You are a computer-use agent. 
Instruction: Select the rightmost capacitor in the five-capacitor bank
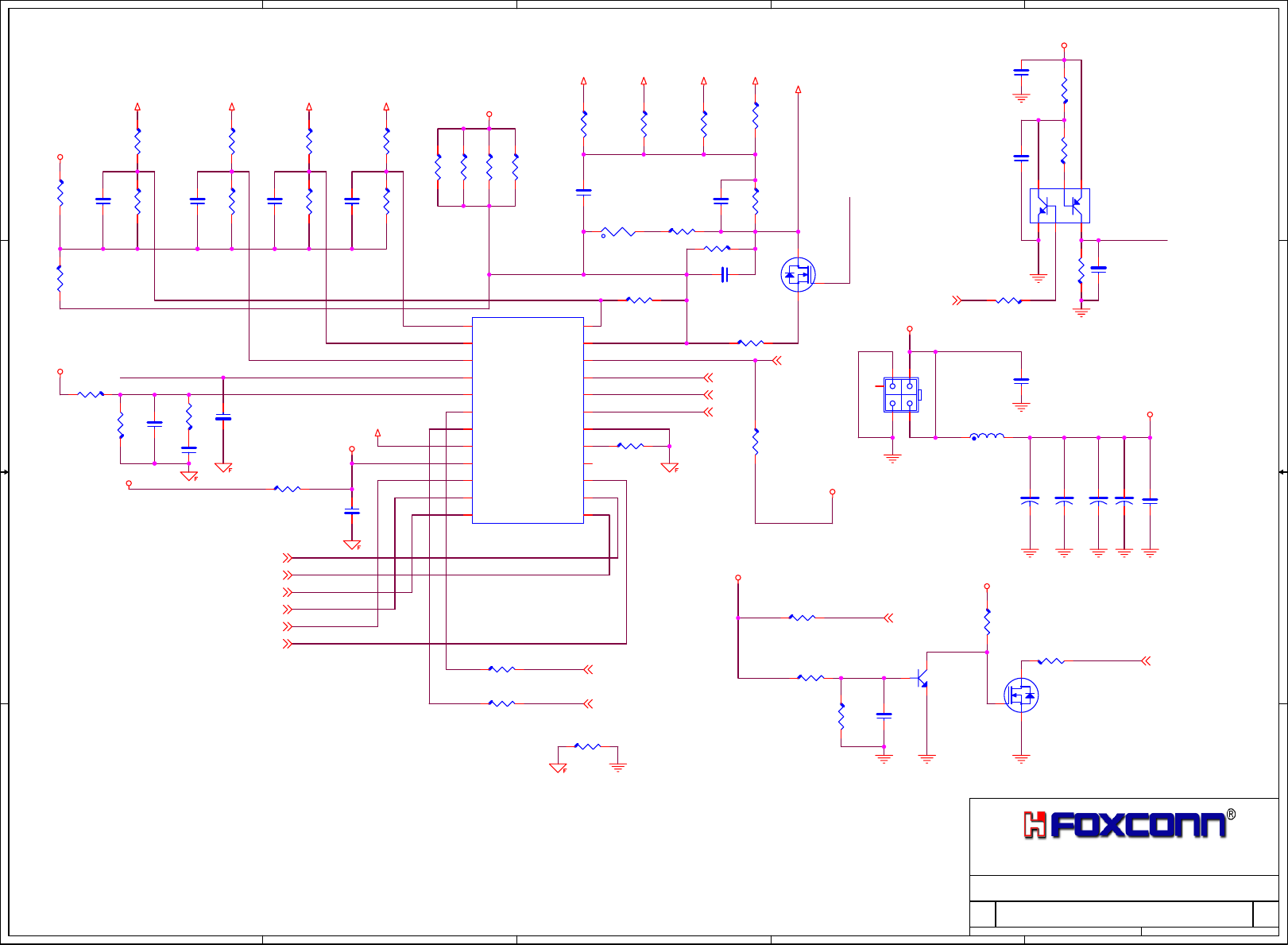pos(1150,502)
